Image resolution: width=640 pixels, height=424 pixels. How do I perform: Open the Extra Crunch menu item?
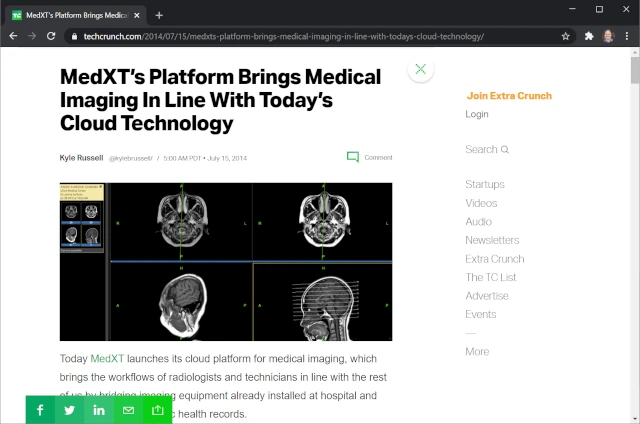[495, 259]
